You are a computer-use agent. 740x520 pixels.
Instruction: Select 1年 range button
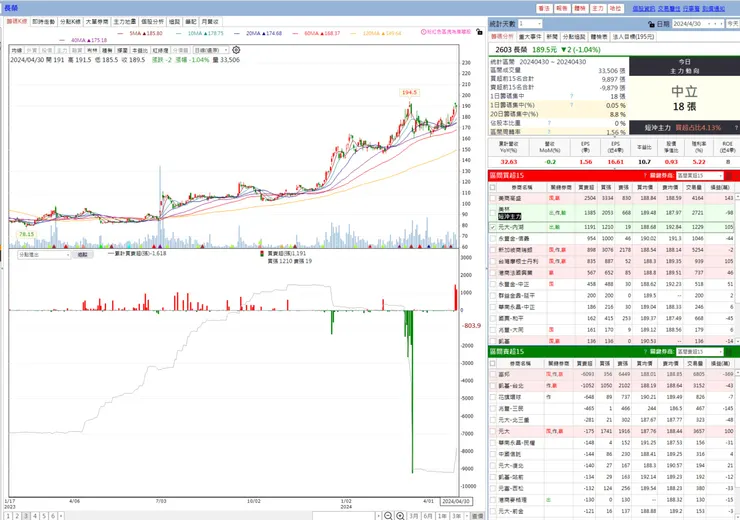click(x=442, y=516)
